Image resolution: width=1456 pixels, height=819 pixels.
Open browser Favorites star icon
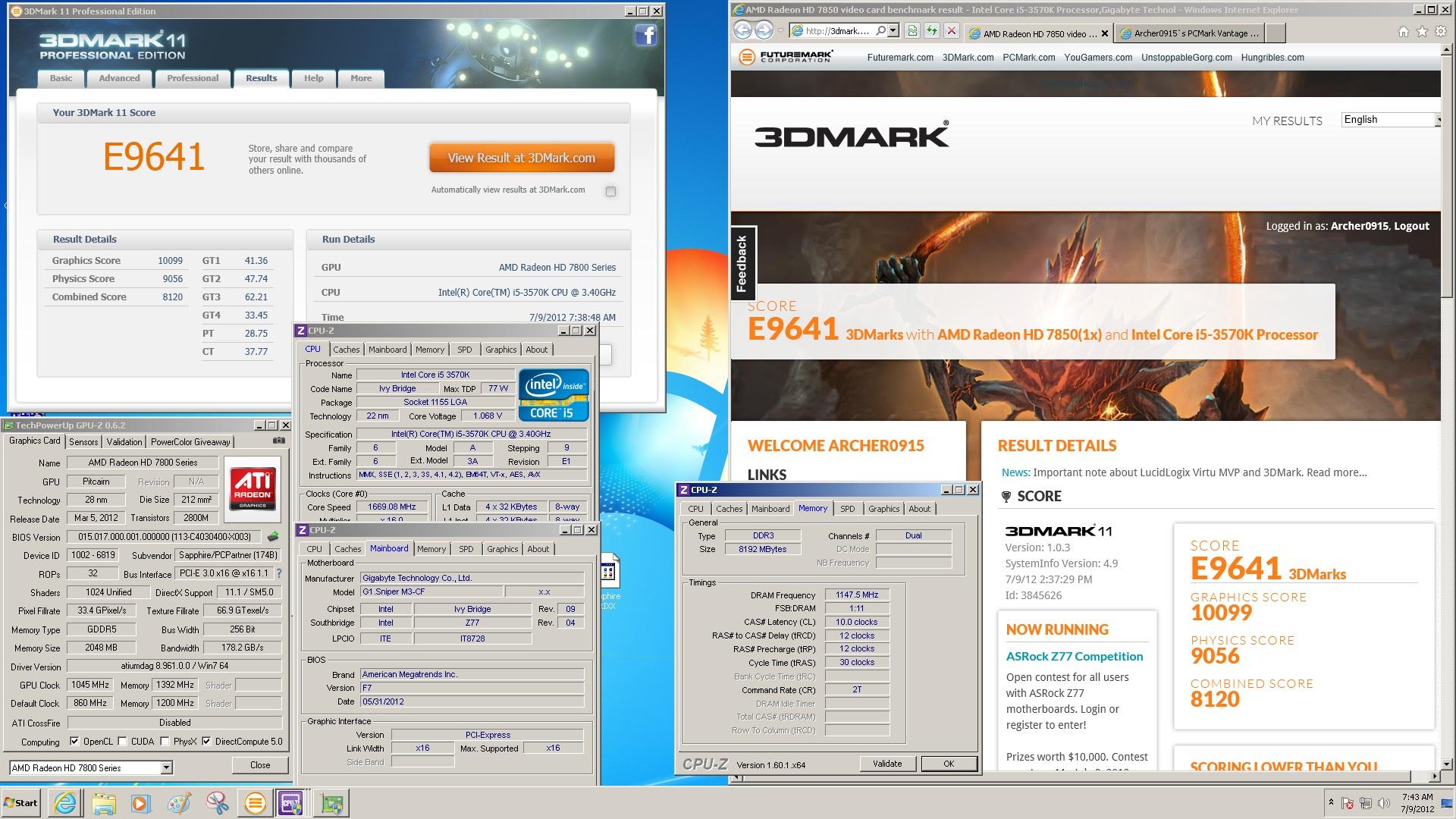[x=1422, y=32]
